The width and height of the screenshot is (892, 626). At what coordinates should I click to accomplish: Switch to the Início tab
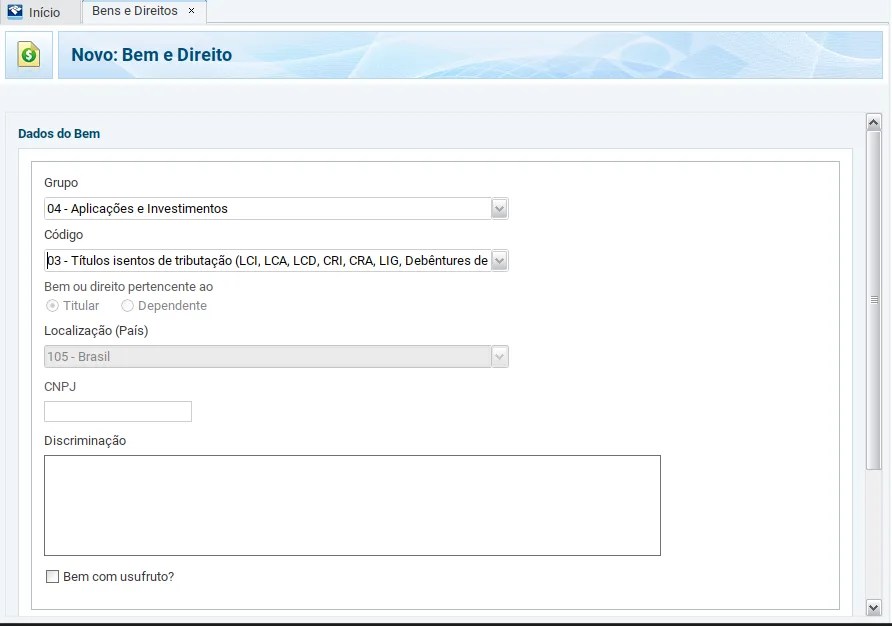pos(44,13)
